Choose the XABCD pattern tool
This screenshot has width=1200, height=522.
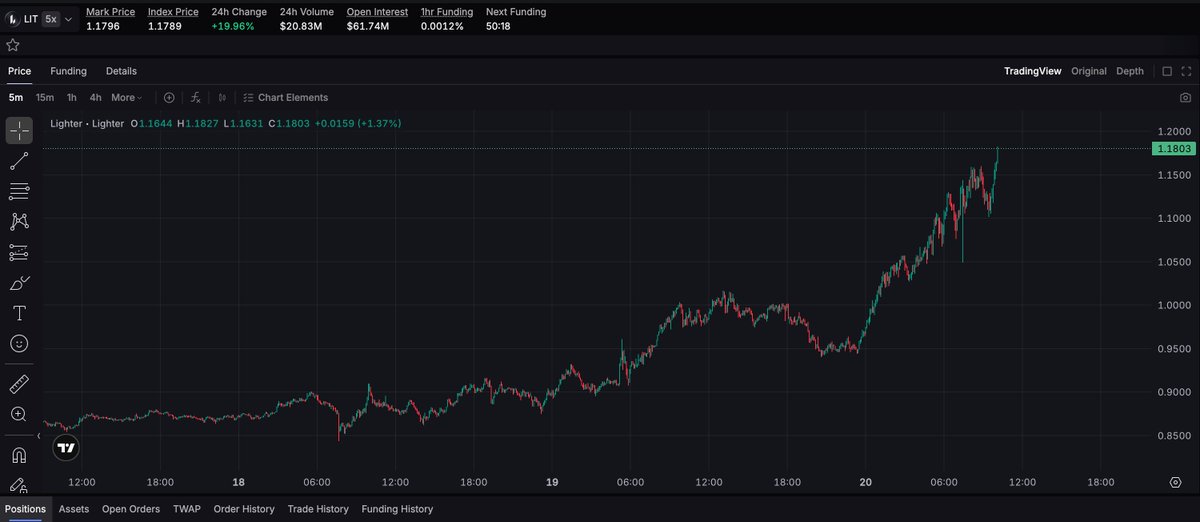[x=19, y=222]
